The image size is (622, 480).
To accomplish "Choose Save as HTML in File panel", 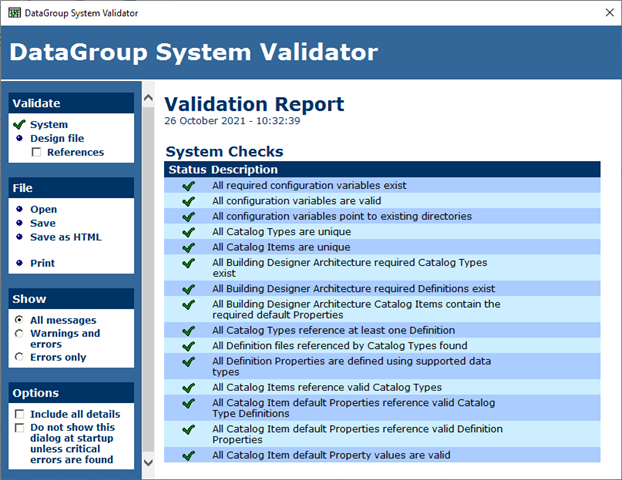I will [66, 237].
